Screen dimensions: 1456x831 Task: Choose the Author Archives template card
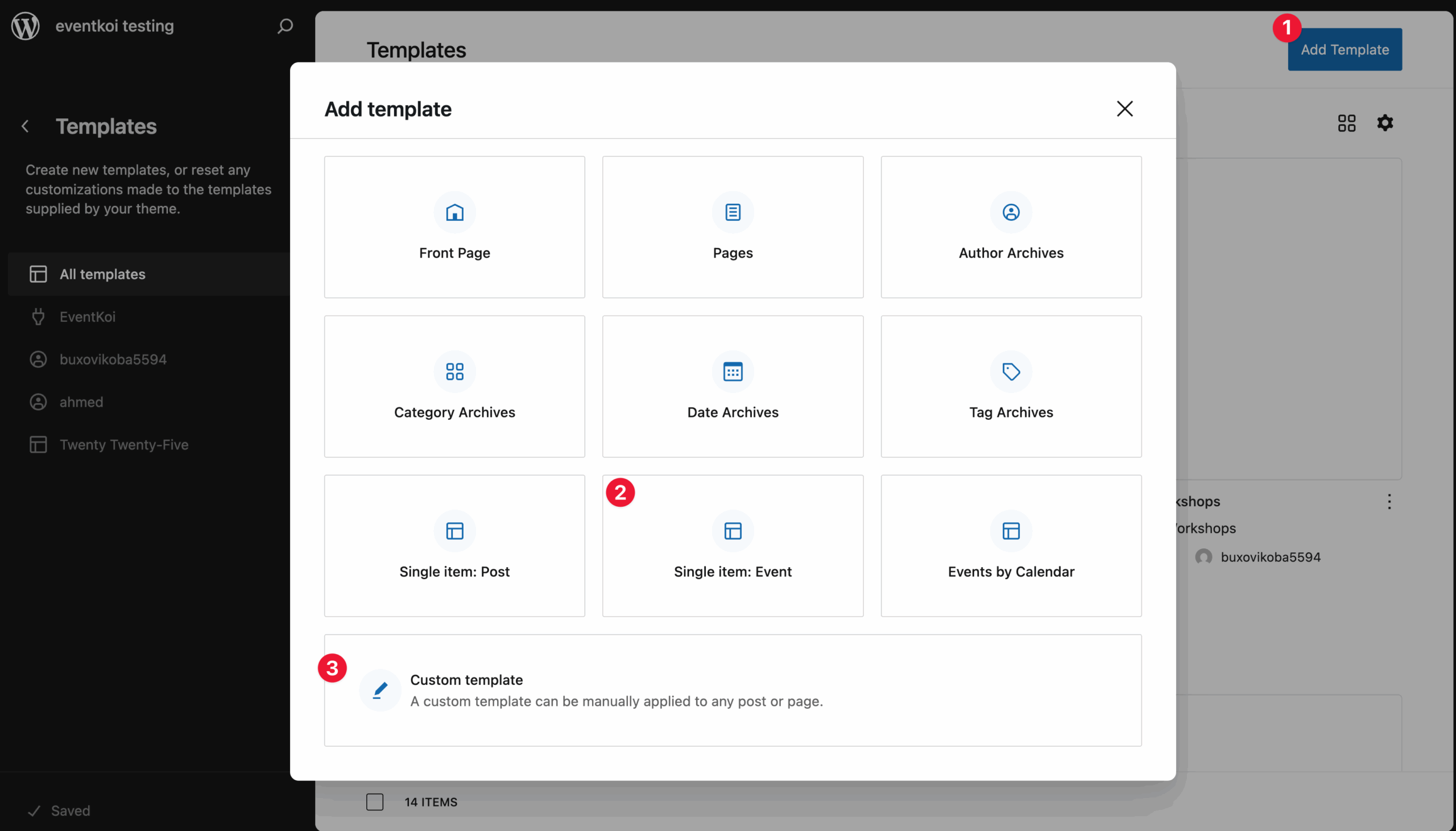(x=1011, y=227)
